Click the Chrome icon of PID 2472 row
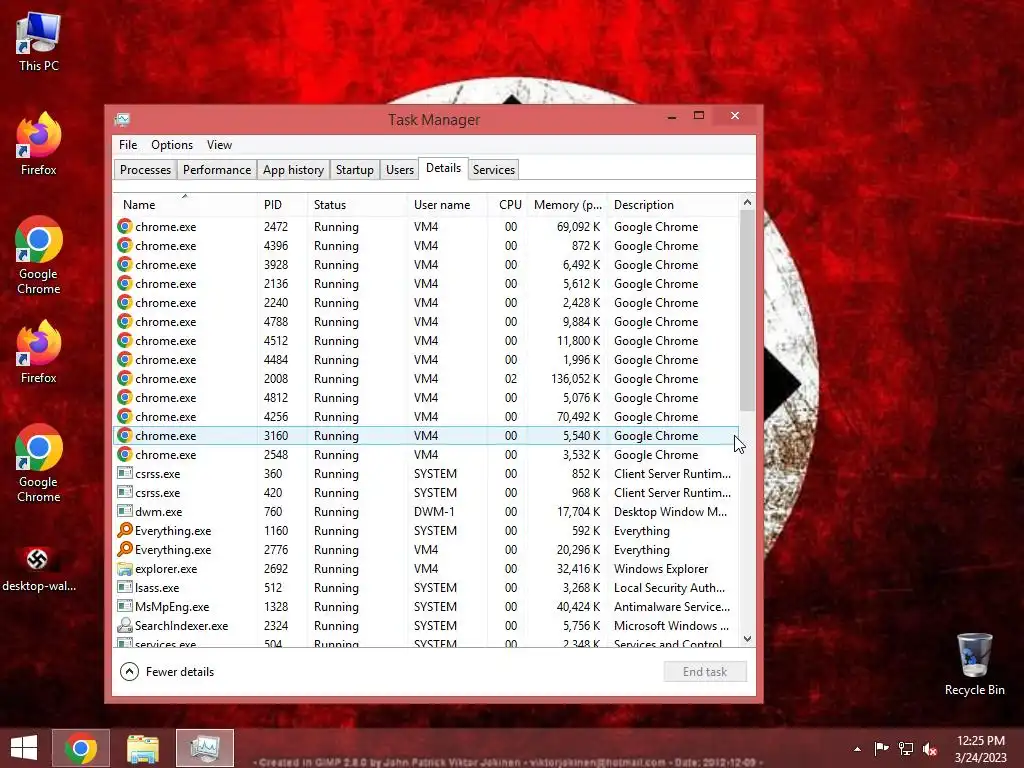This screenshot has width=1024, height=768. pyautogui.click(x=125, y=227)
